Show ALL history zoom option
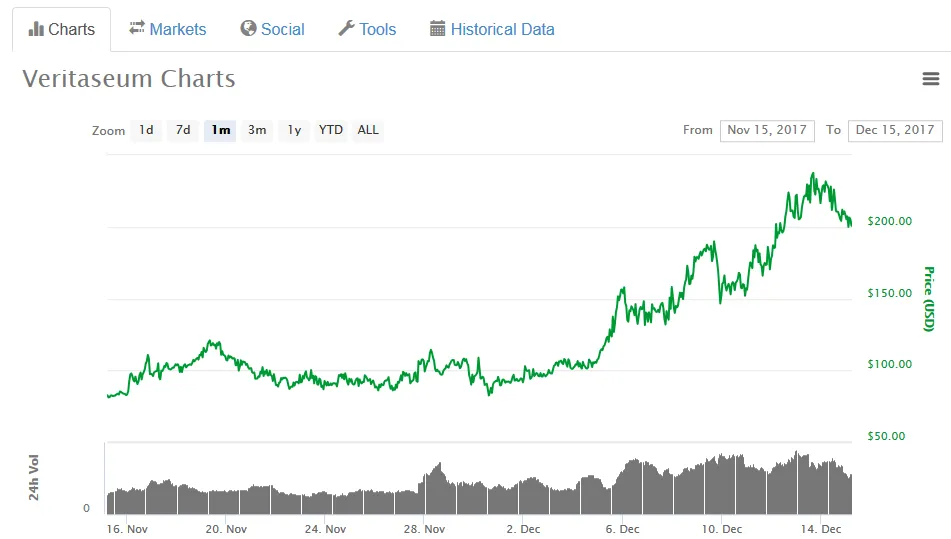The height and width of the screenshot is (539, 951). click(x=368, y=130)
